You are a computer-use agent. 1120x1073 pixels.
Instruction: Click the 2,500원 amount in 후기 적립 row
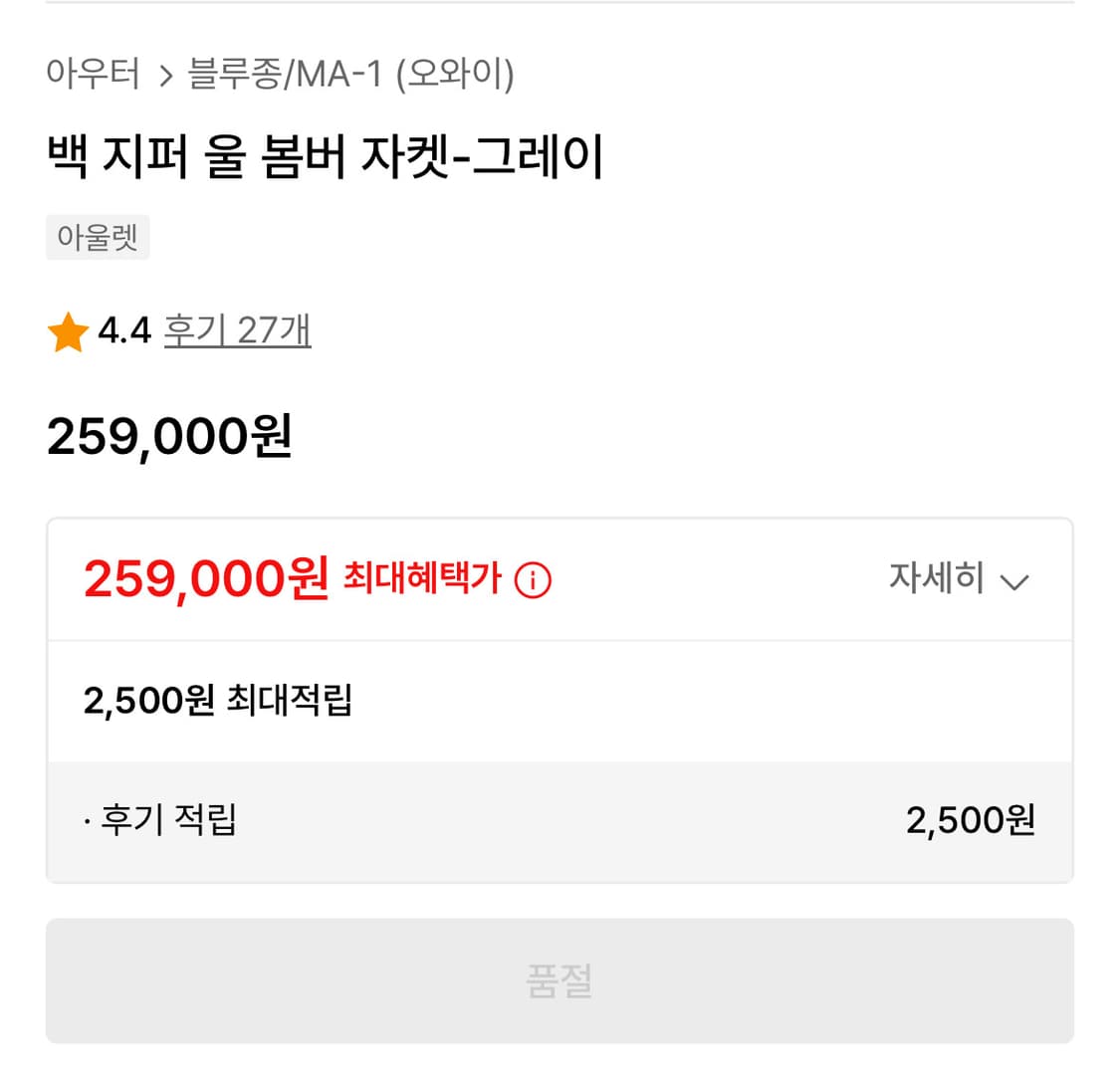970,820
